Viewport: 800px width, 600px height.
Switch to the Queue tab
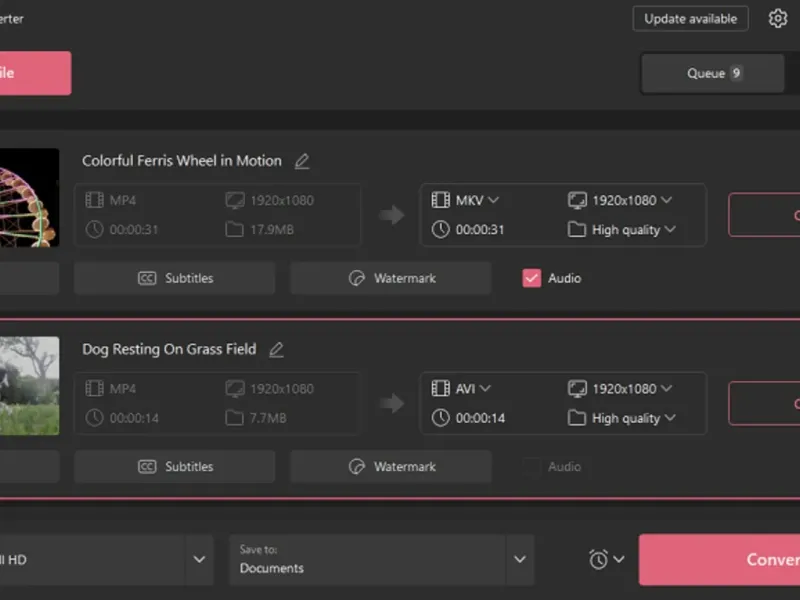(713, 73)
